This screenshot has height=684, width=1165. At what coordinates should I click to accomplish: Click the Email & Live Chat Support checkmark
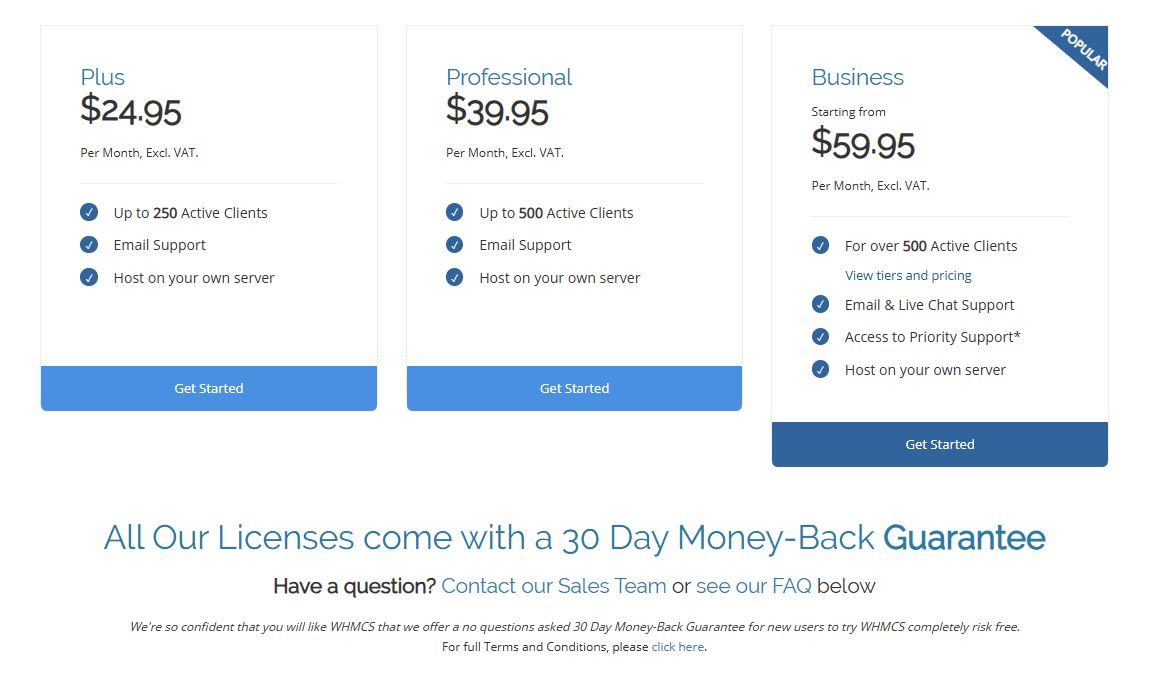(821, 304)
